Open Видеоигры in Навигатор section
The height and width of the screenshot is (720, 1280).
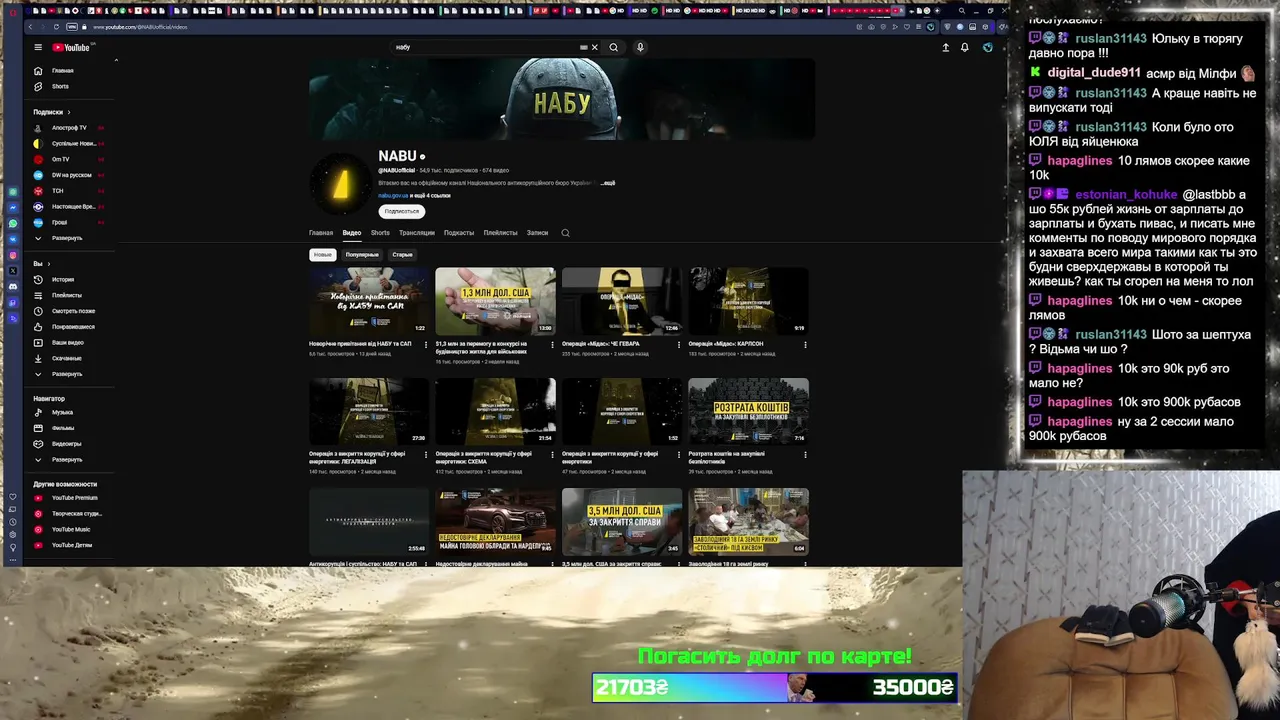[x=66, y=444]
